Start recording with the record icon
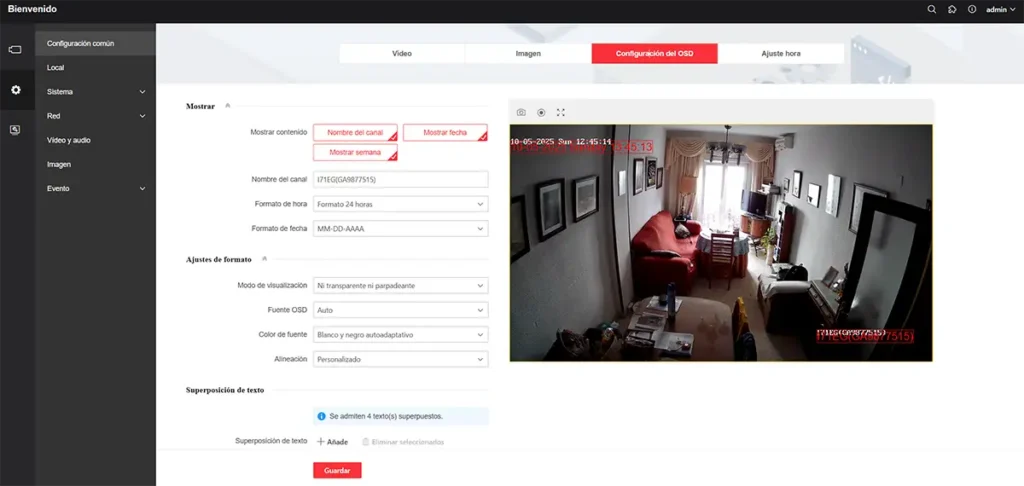The image size is (1024, 486). pyautogui.click(x=541, y=112)
